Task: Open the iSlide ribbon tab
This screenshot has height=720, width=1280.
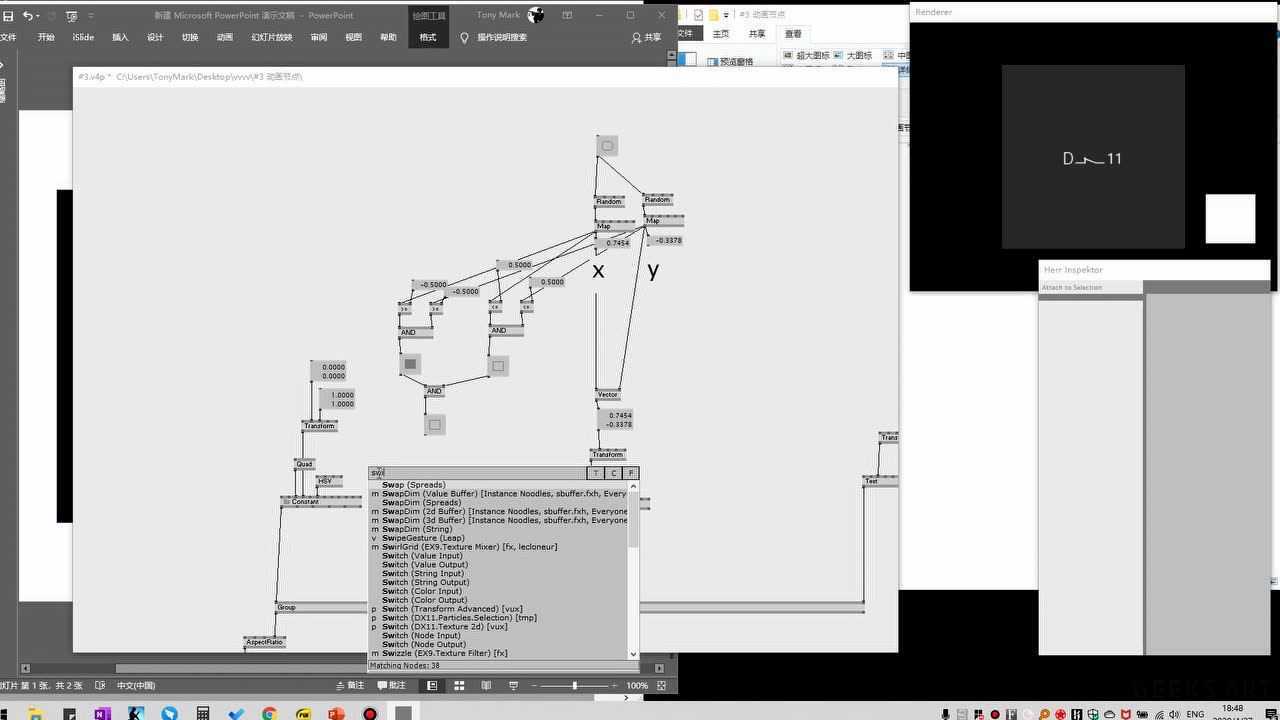Action: (83, 37)
